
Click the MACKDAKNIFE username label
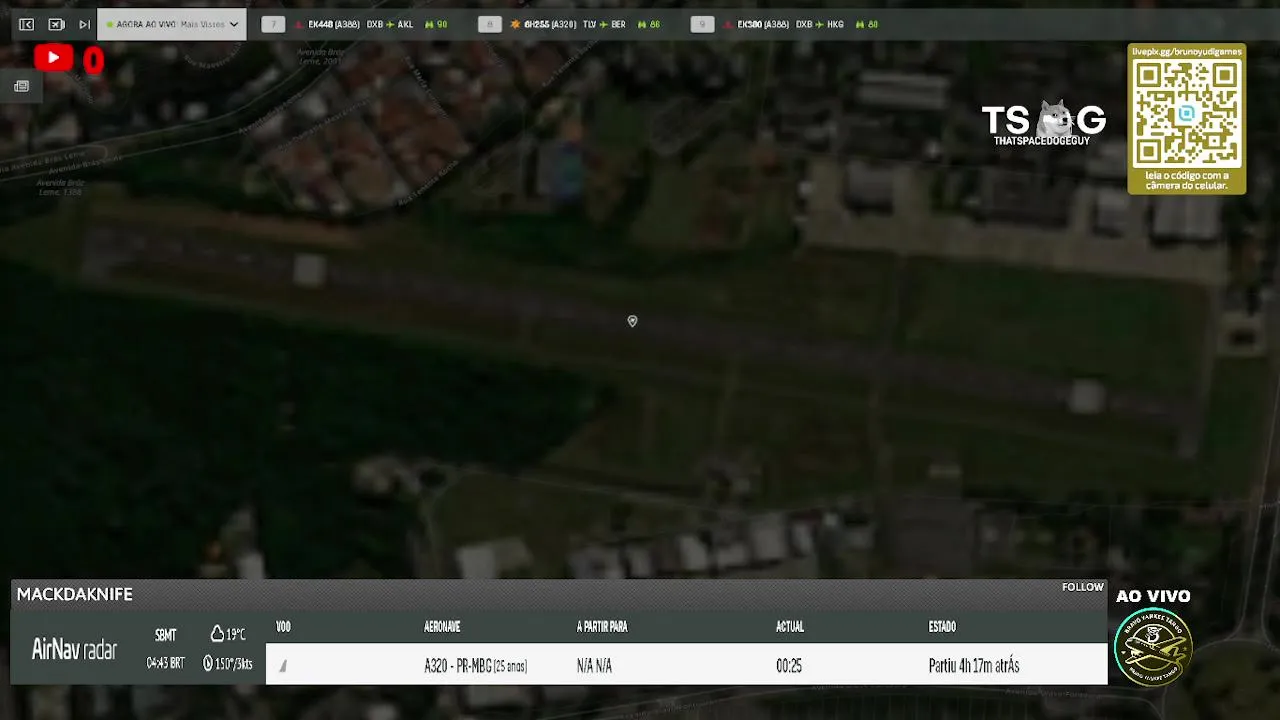[75, 594]
